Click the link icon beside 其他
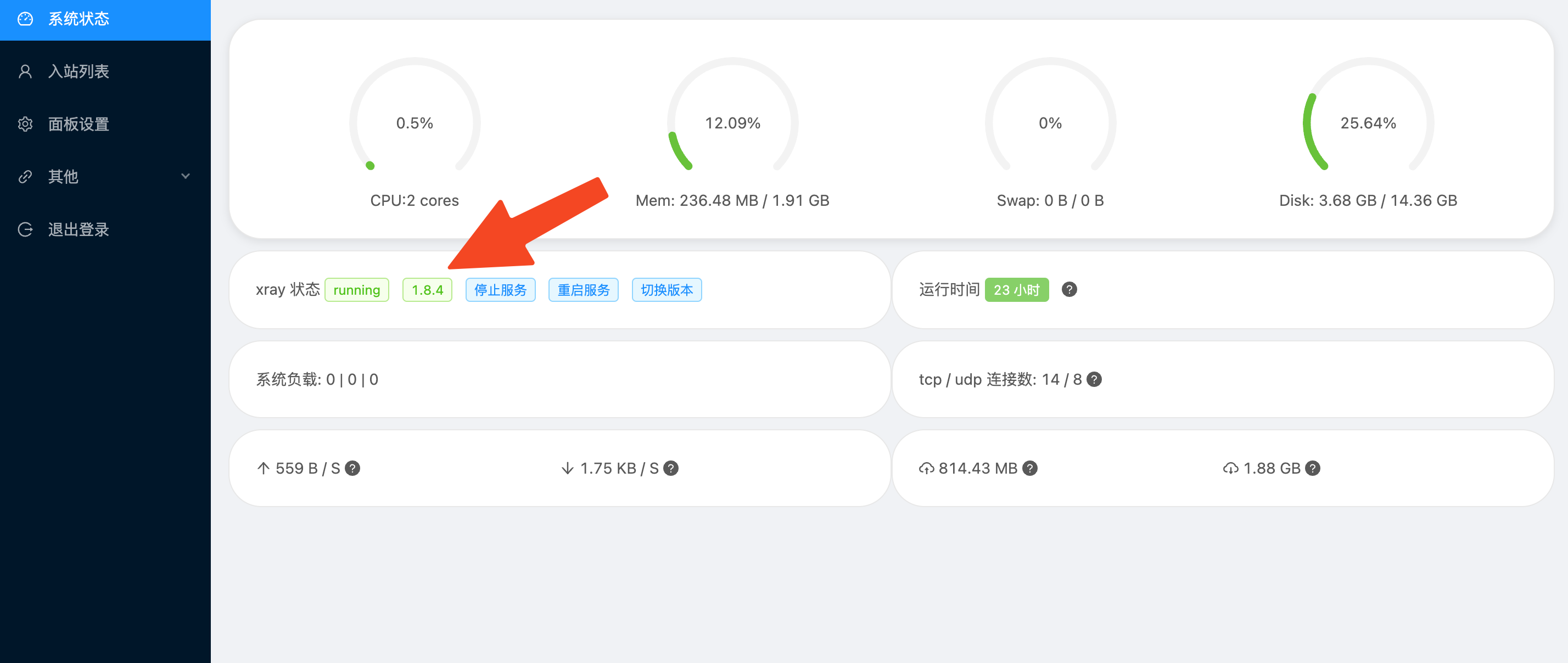This screenshot has height=663, width=1568. [25, 177]
